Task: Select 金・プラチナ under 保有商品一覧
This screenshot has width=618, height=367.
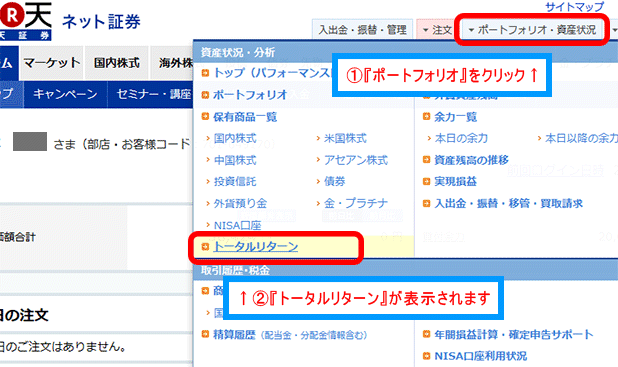Action: point(356,203)
